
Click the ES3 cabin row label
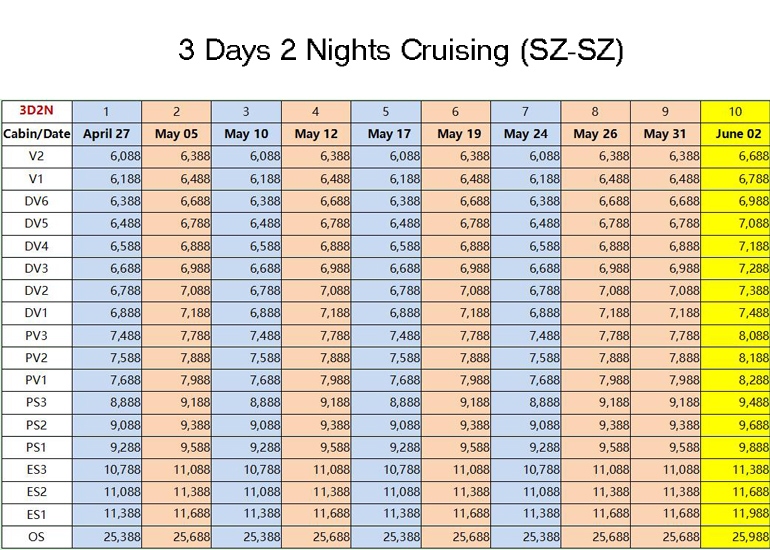(x=36, y=469)
